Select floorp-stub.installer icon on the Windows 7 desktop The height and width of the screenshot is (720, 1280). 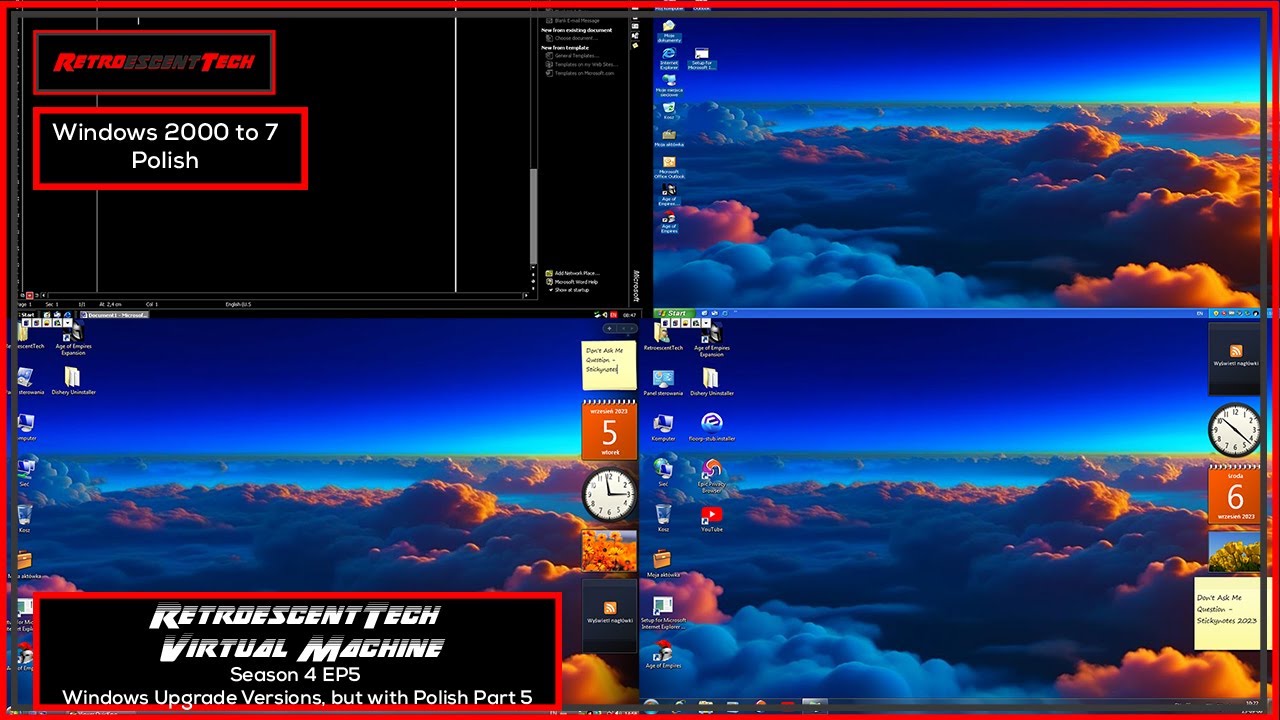pyautogui.click(x=711, y=427)
